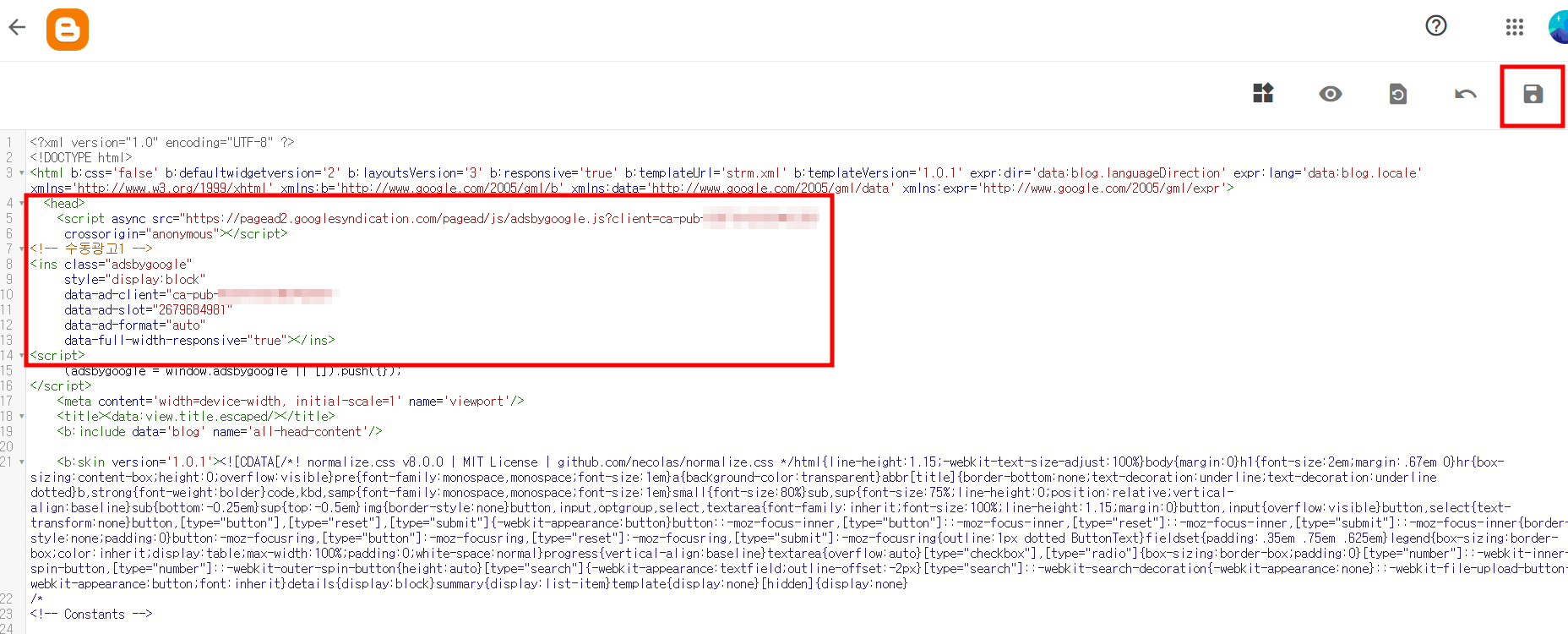Collapse the head fold arrow on line 4
This screenshot has width=1568, height=634.
(x=21, y=204)
